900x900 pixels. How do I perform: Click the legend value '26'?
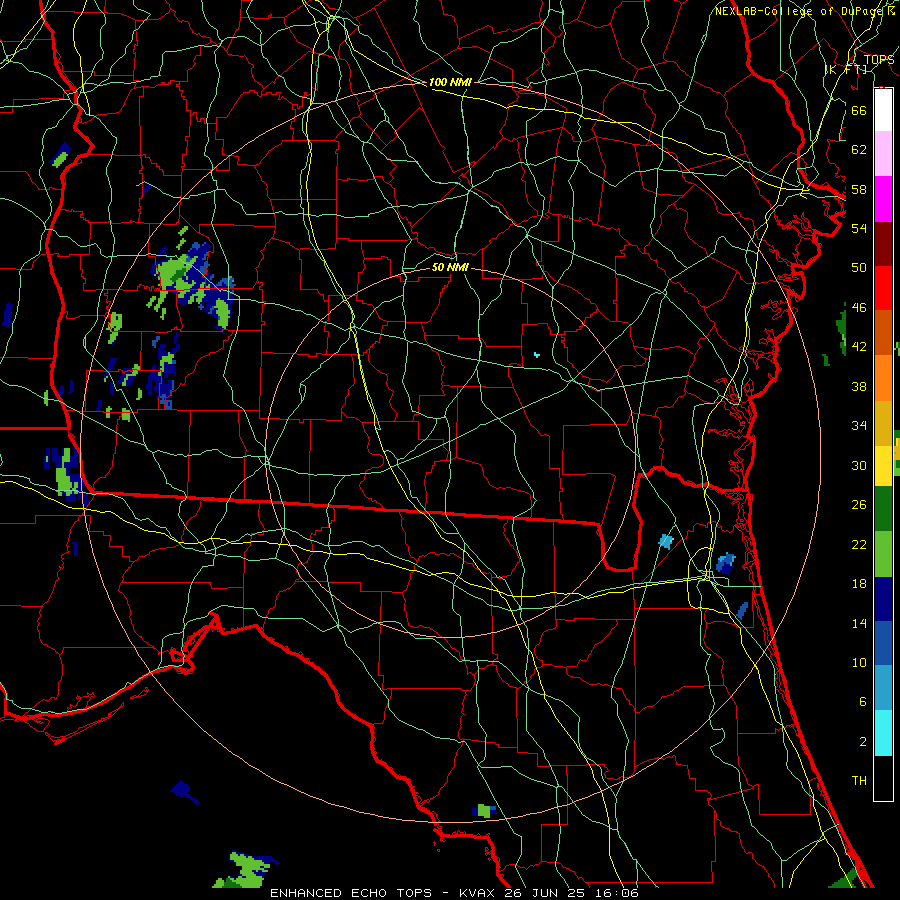coord(859,505)
